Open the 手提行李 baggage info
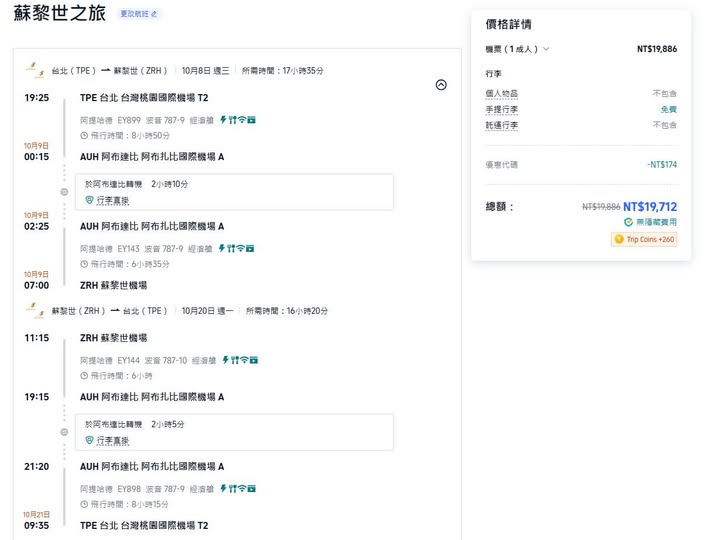The height and width of the screenshot is (540, 704). tap(501, 109)
